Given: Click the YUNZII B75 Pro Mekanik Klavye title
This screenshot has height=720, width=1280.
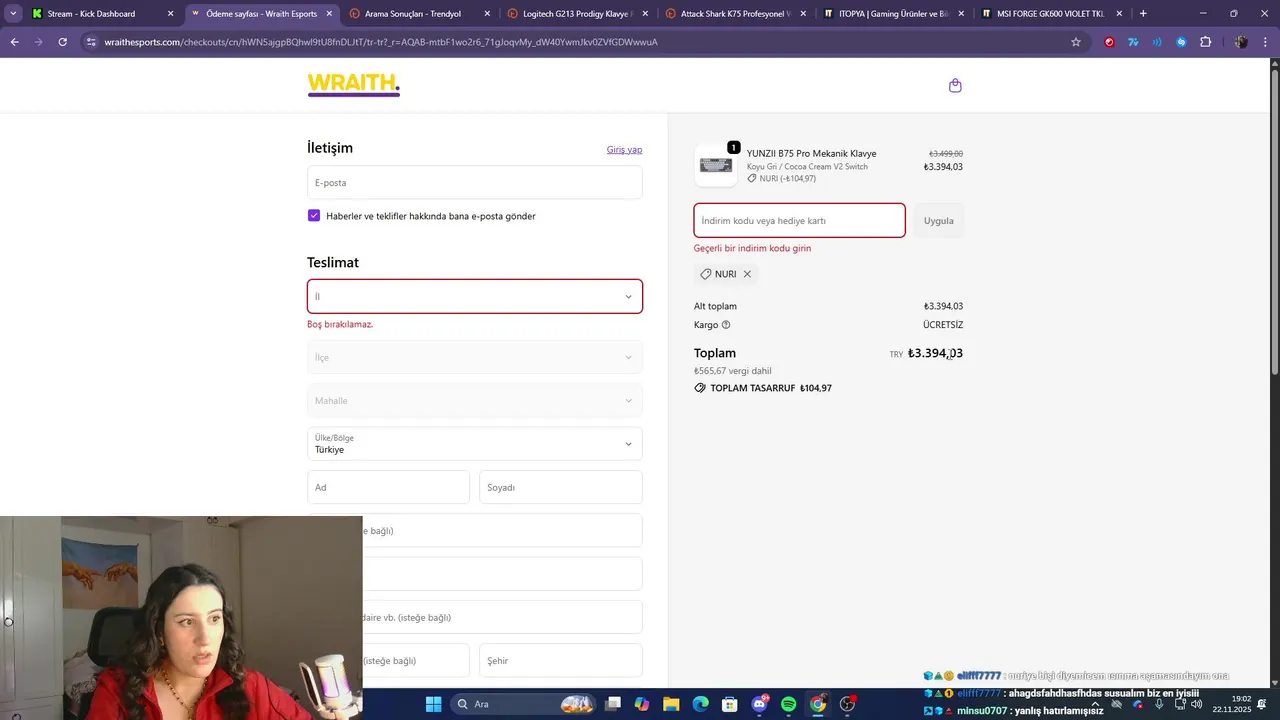Looking at the screenshot, I should 811,153.
